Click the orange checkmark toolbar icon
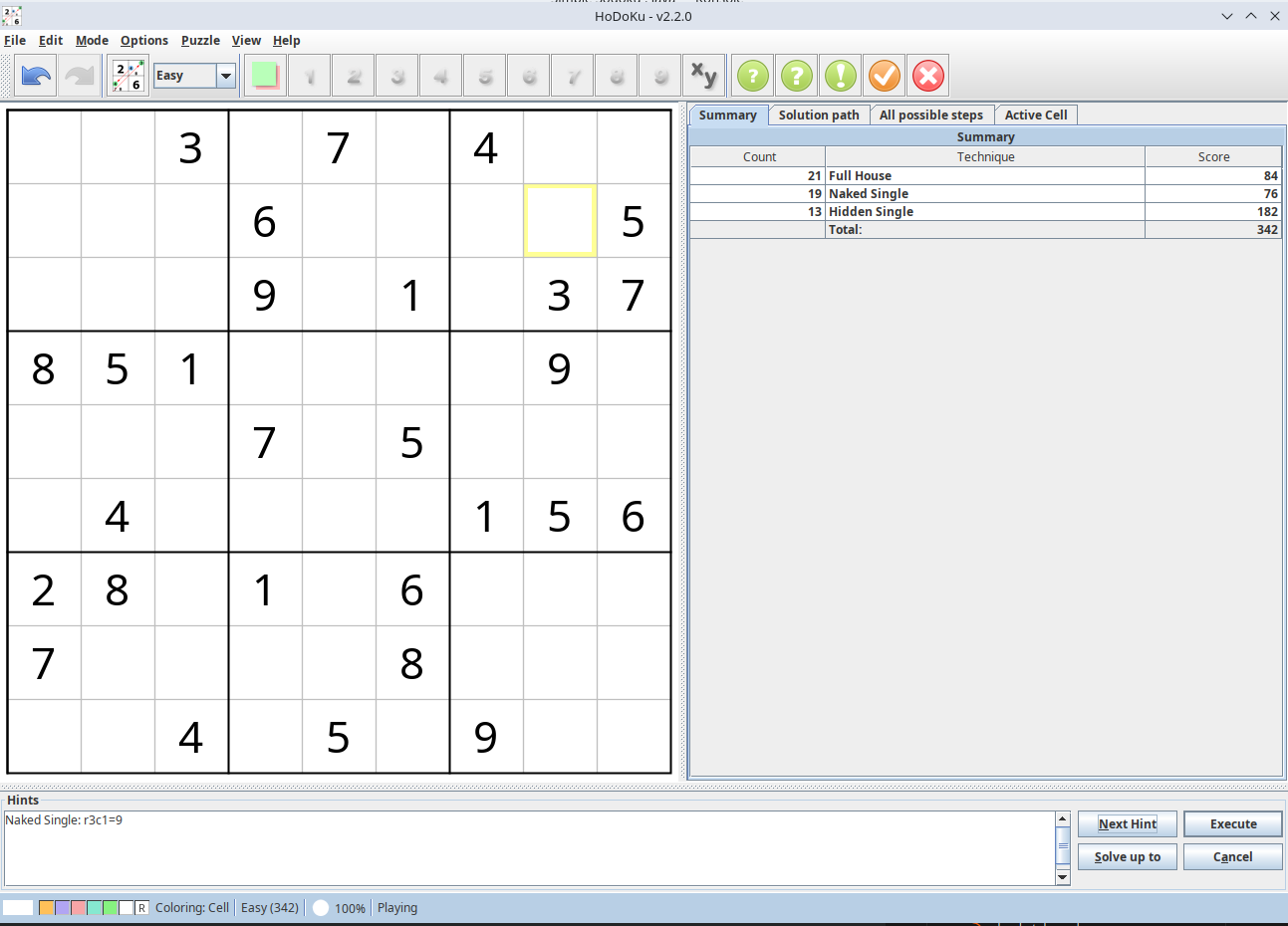The height and width of the screenshot is (926, 1288). pyautogui.click(x=884, y=76)
